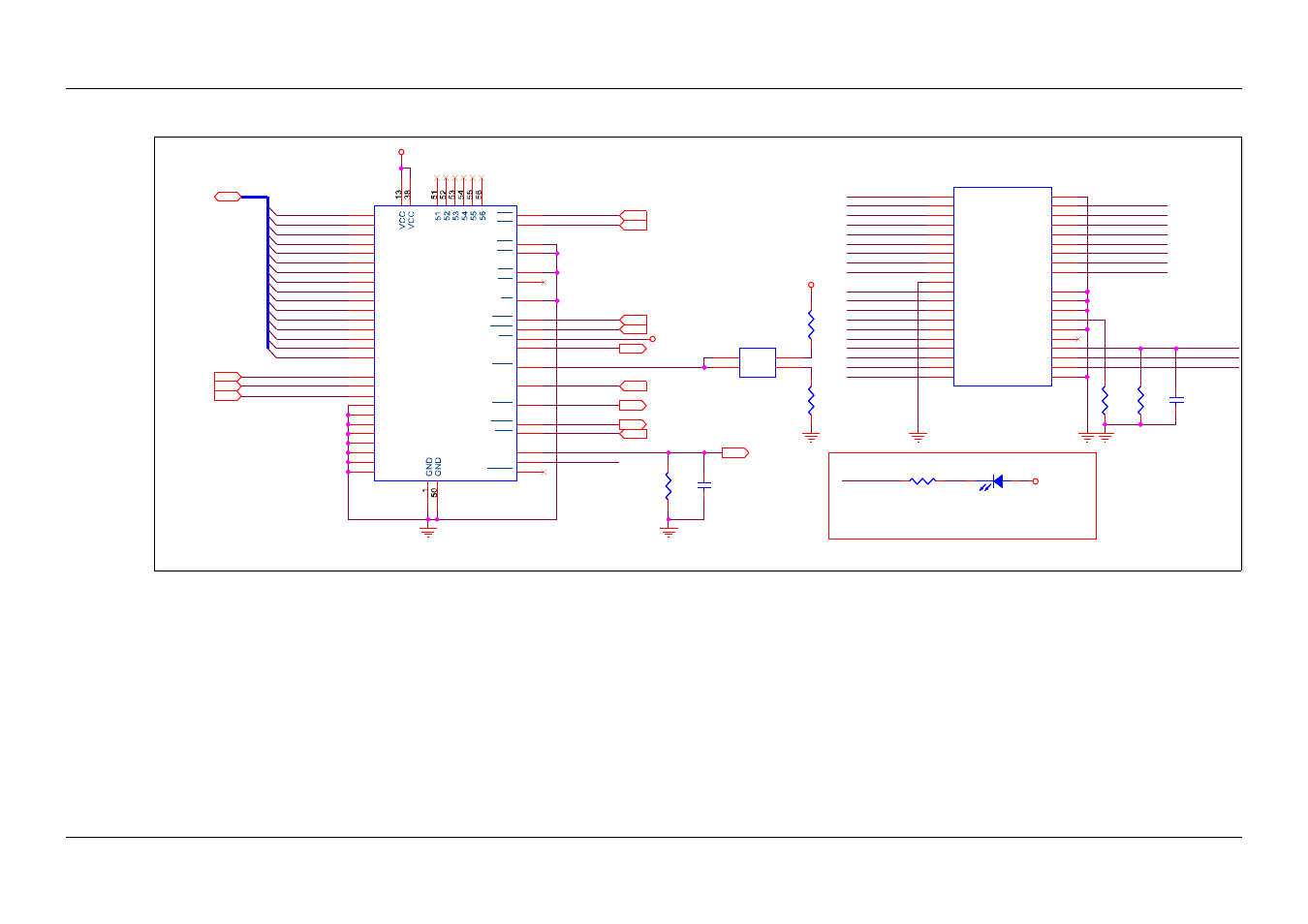Click the ground symbol below the pull-down resistor
This screenshot has height=924, width=1308.
(x=811, y=438)
